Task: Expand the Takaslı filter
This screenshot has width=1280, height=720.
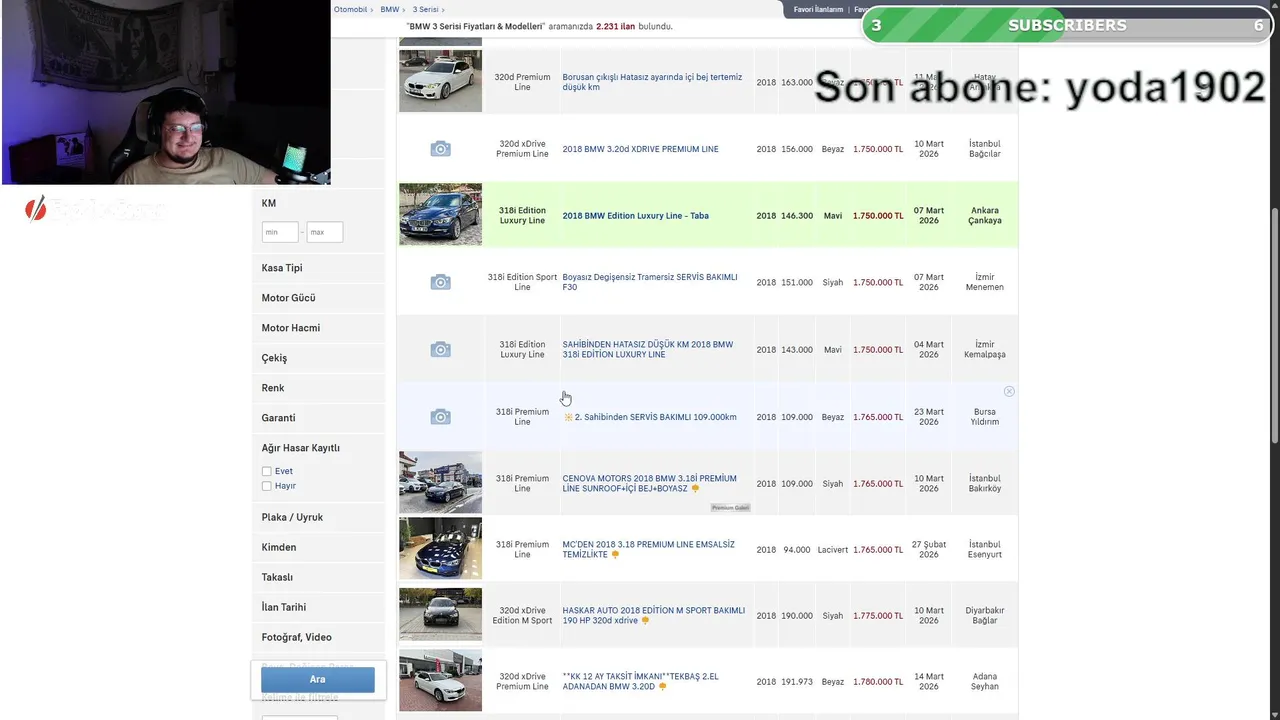Action: tap(318, 577)
